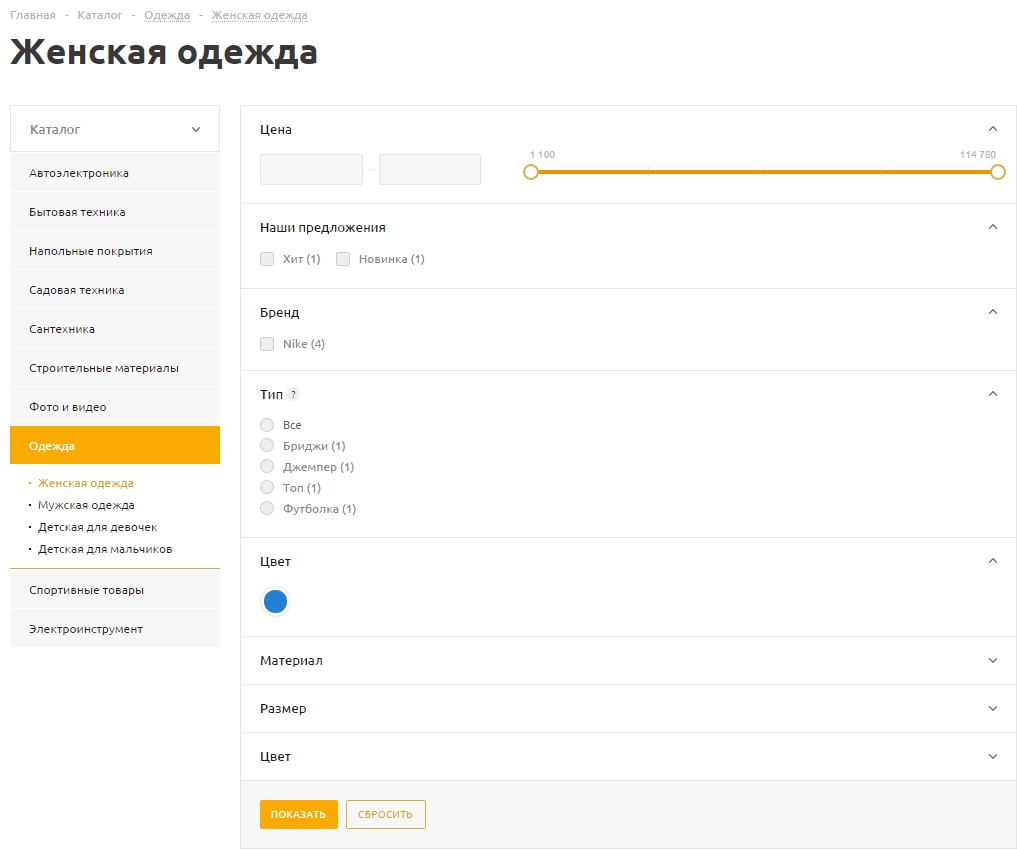This screenshot has height=850, width=1017.
Task: Collapse the Цена filter section
Action: click(x=992, y=129)
